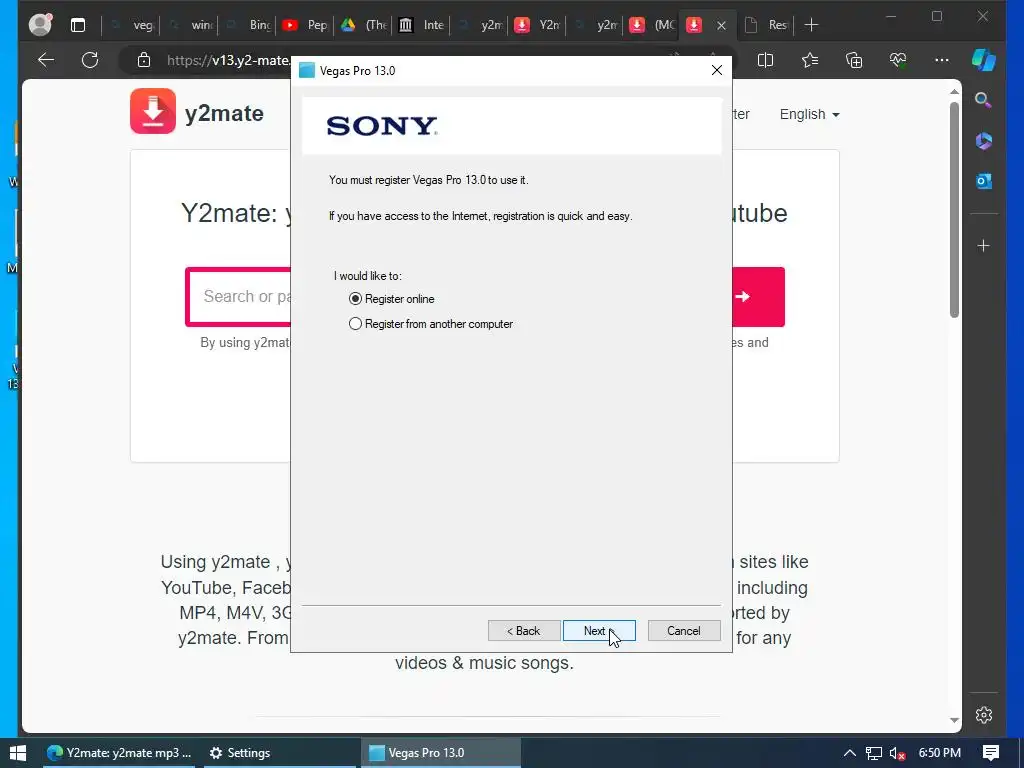Click the Edge address bar URL
The image size is (1024, 768).
click(x=227, y=61)
